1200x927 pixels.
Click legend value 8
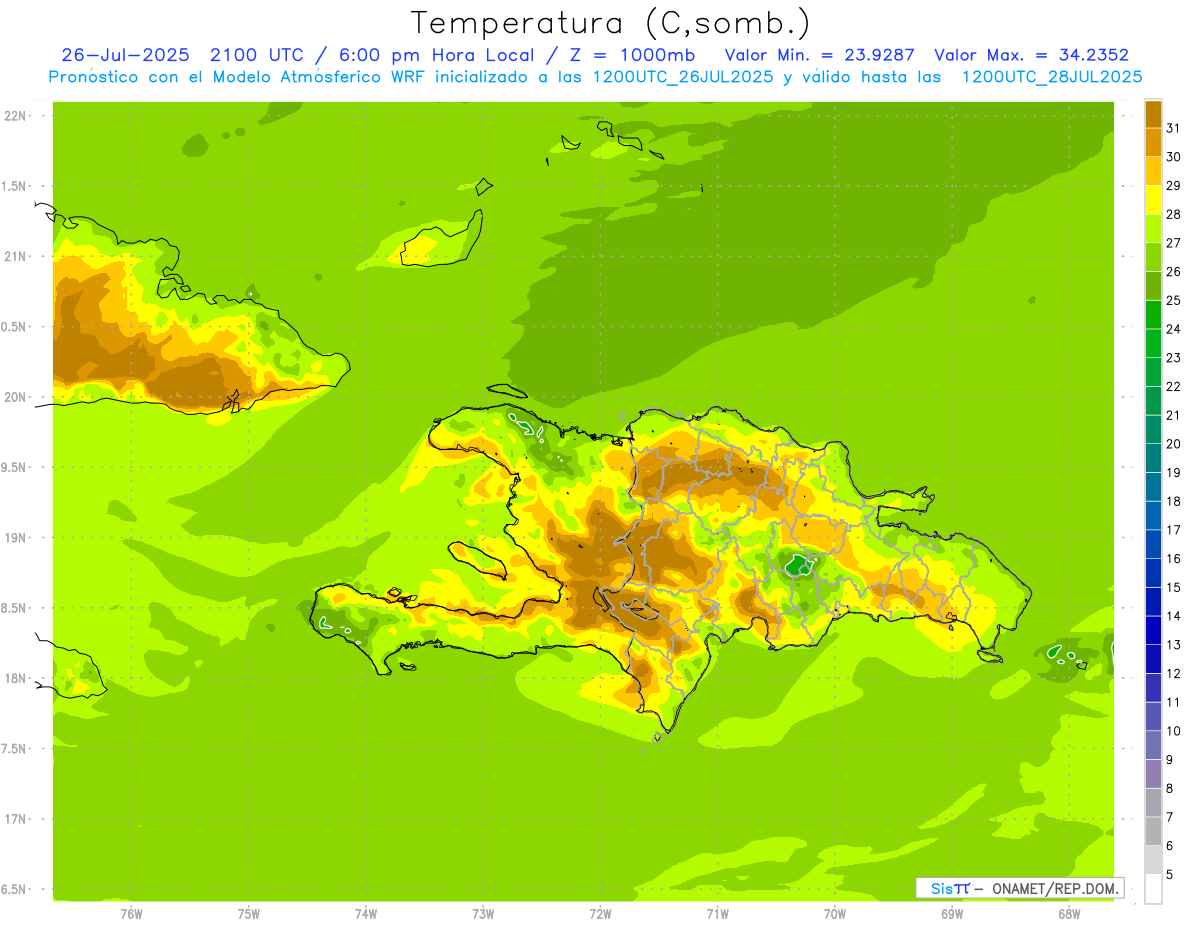click(x=1170, y=789)
